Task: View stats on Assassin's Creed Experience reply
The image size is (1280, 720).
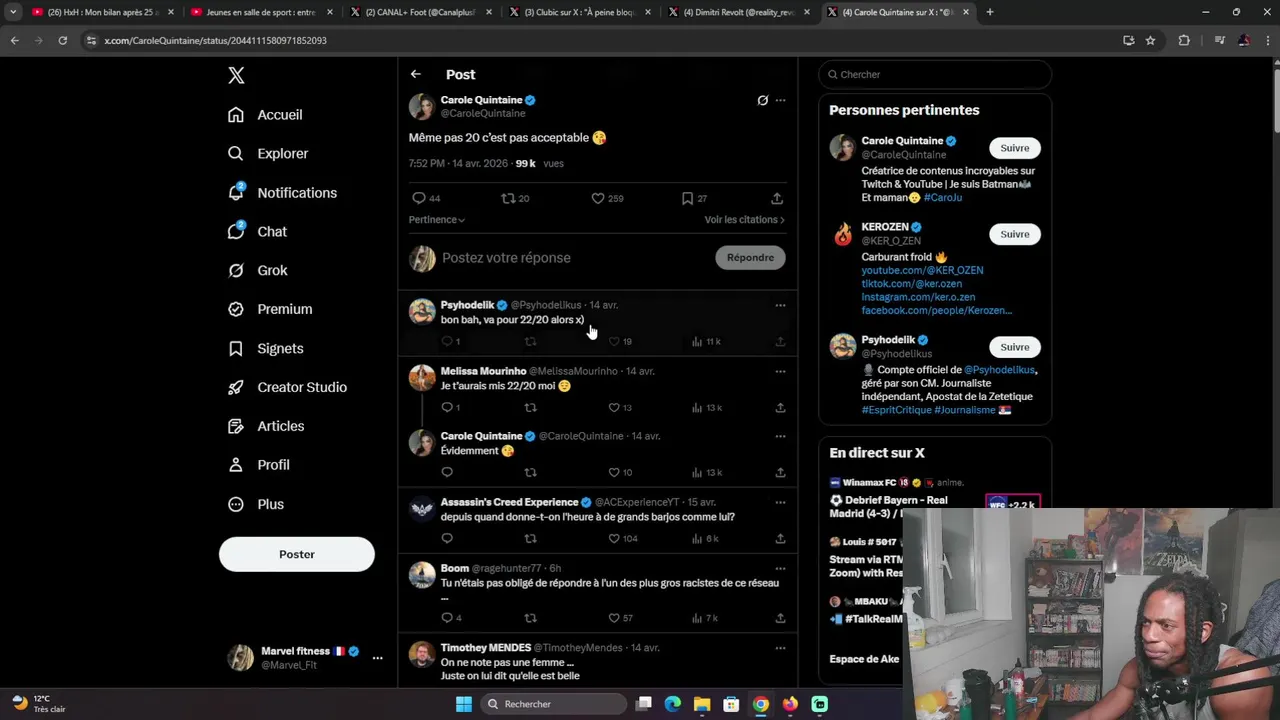Action: [697, 538]
